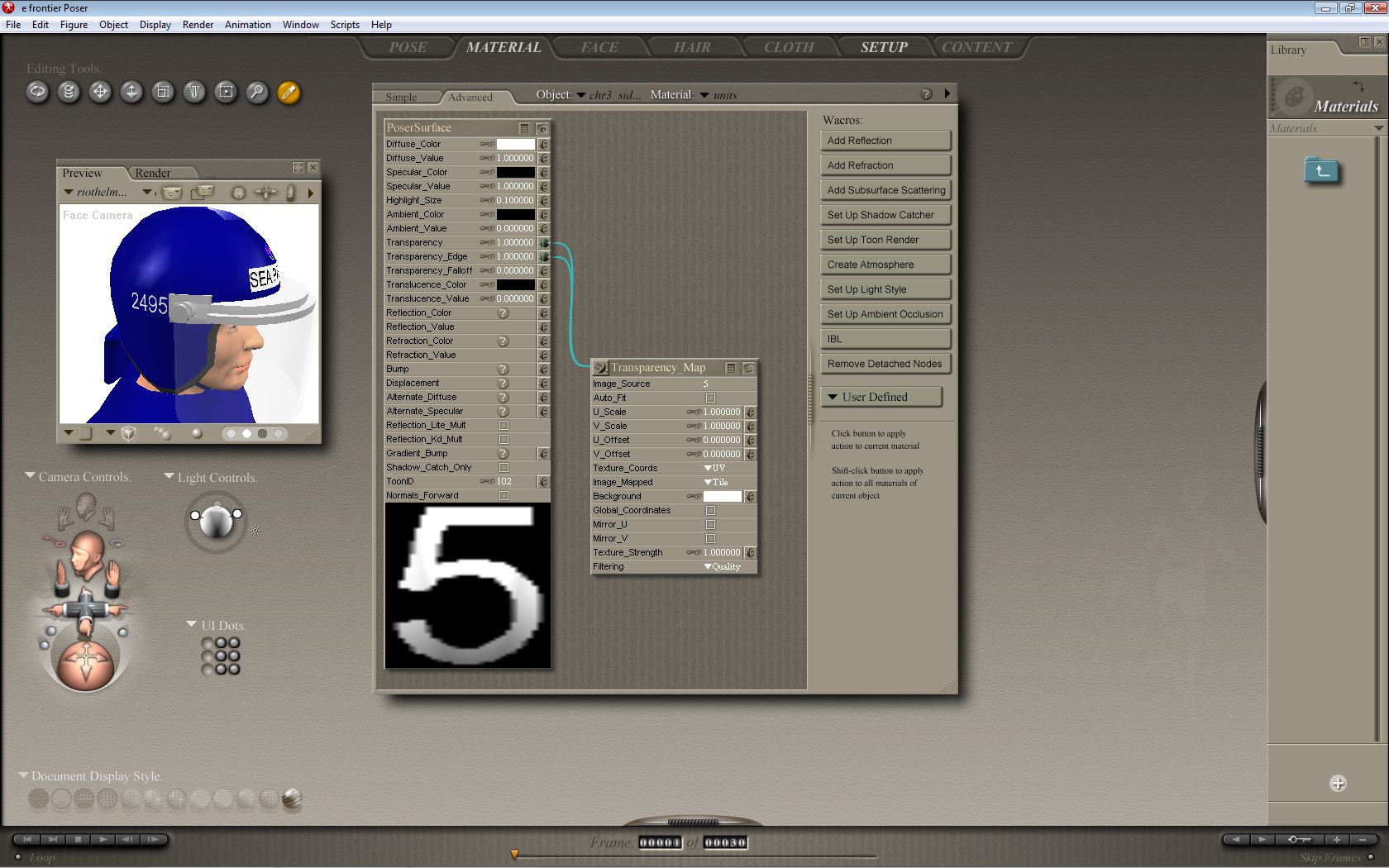Enable the Auto_Fit checkbox
The image size is (1389, 868).
tap(710, 398)
